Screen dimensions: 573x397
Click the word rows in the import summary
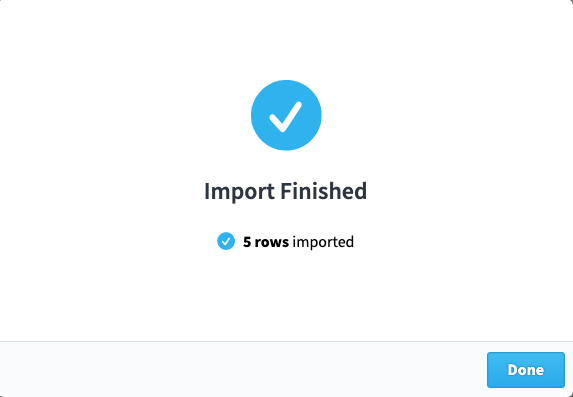pos(272,242)
